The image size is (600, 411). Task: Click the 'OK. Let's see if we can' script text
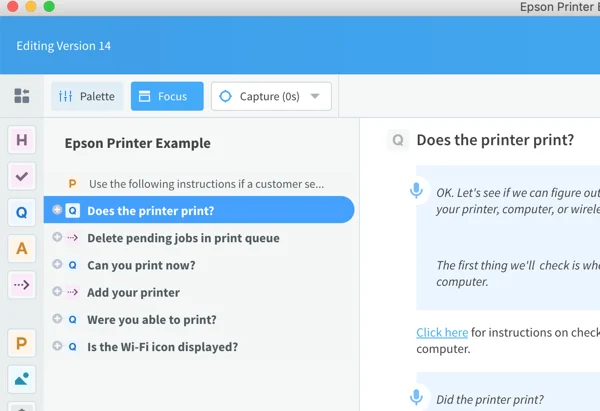coord(518,201)
